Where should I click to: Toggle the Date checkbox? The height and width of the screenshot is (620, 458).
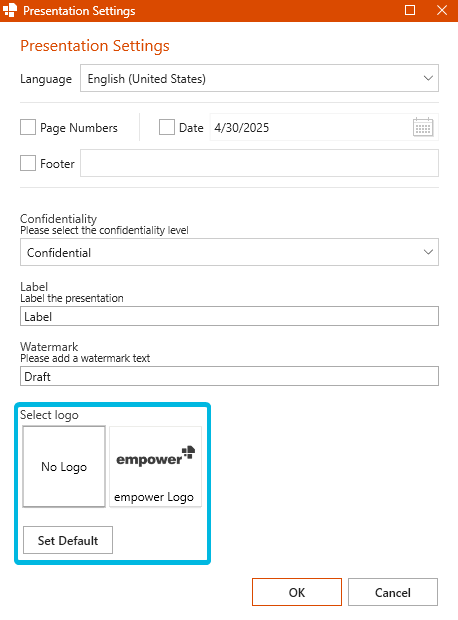point(167,127)
